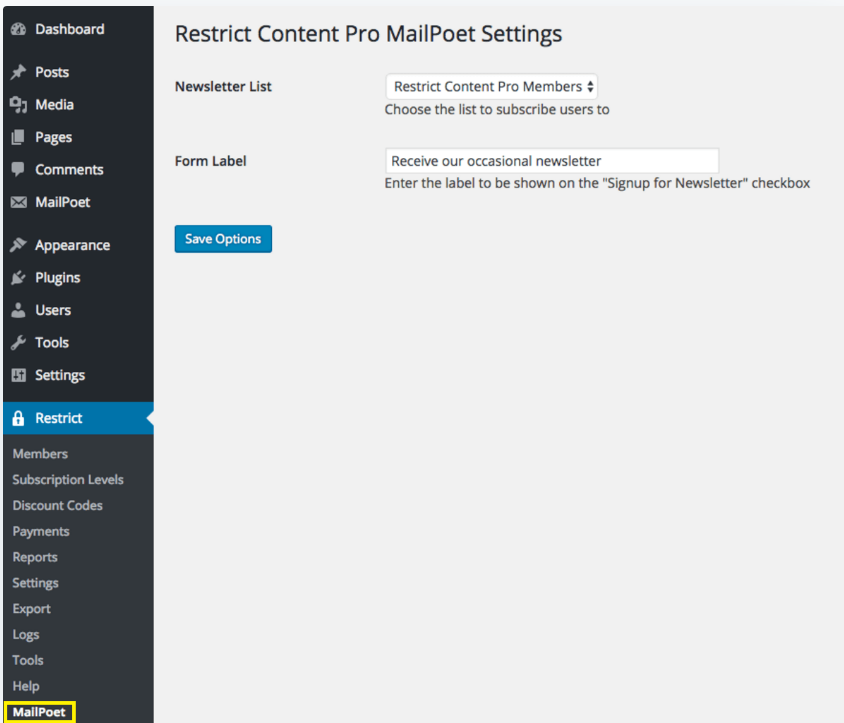The image size is (844, 723).
Task: Click the "Newsletter List" field label
Action: (x=223, y=87)
